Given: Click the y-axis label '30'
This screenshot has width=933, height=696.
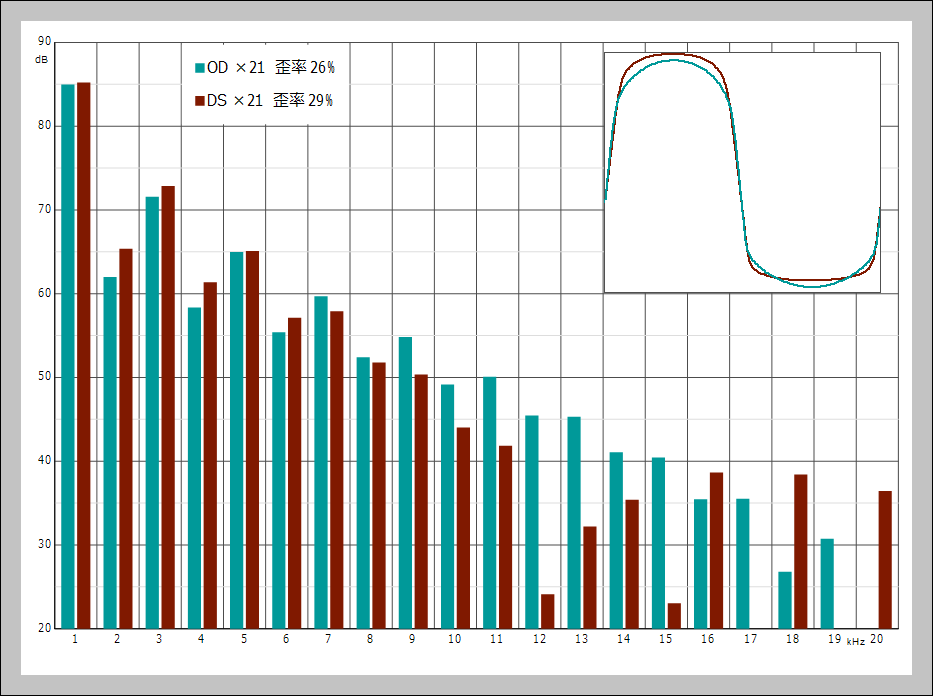Looking at the screenshot, I should (x=45, y=544).
